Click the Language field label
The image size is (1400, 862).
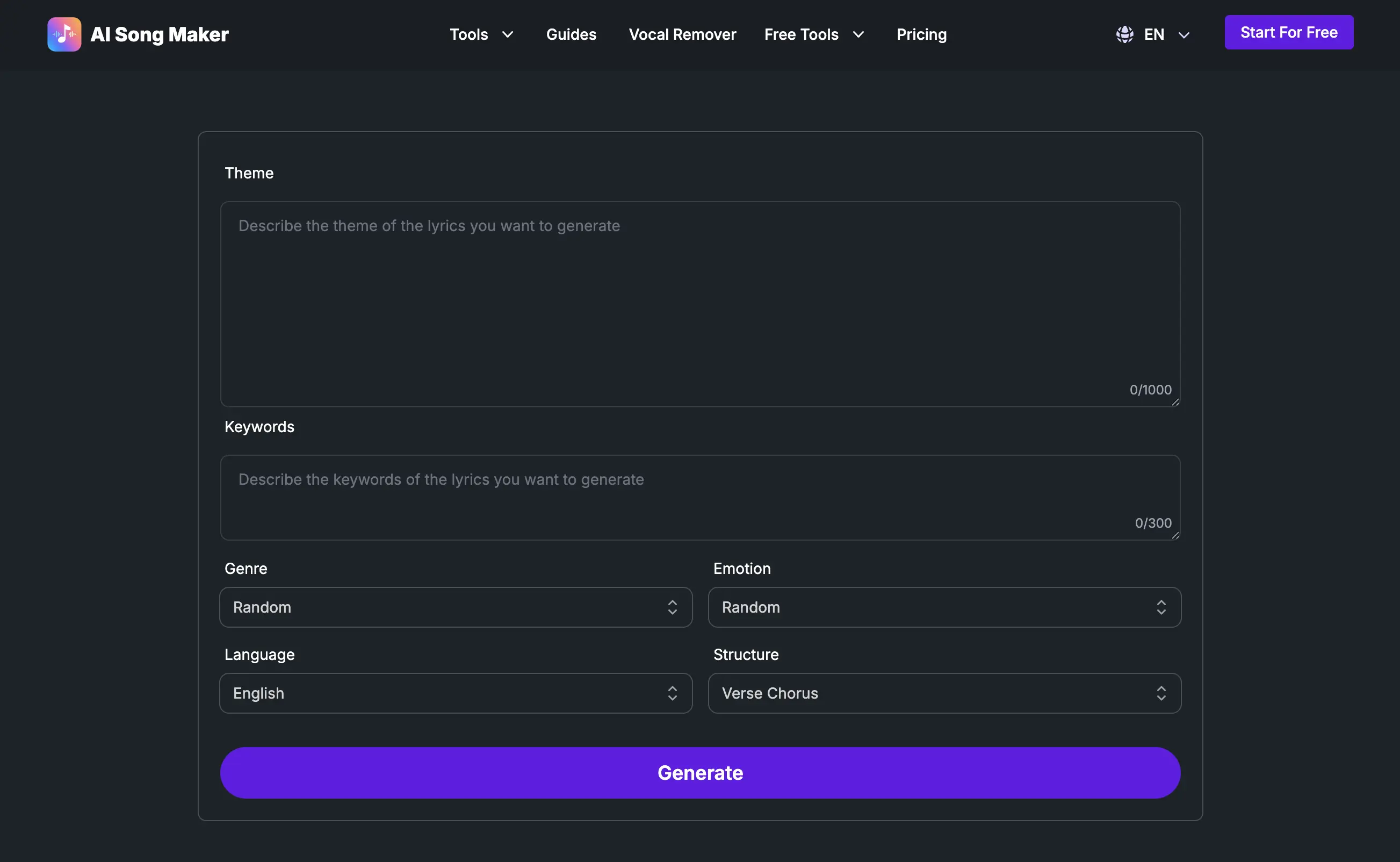click(x=259, y=655)
